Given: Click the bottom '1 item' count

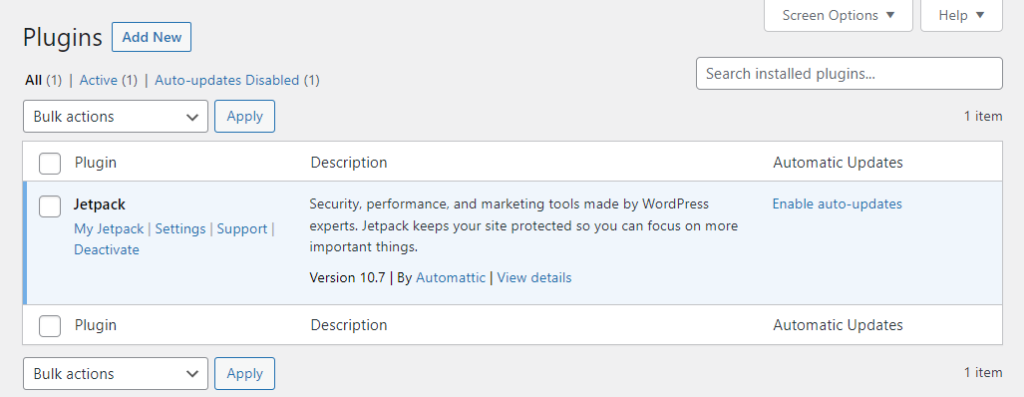Looking at the screenshot, I should [983, 373].
